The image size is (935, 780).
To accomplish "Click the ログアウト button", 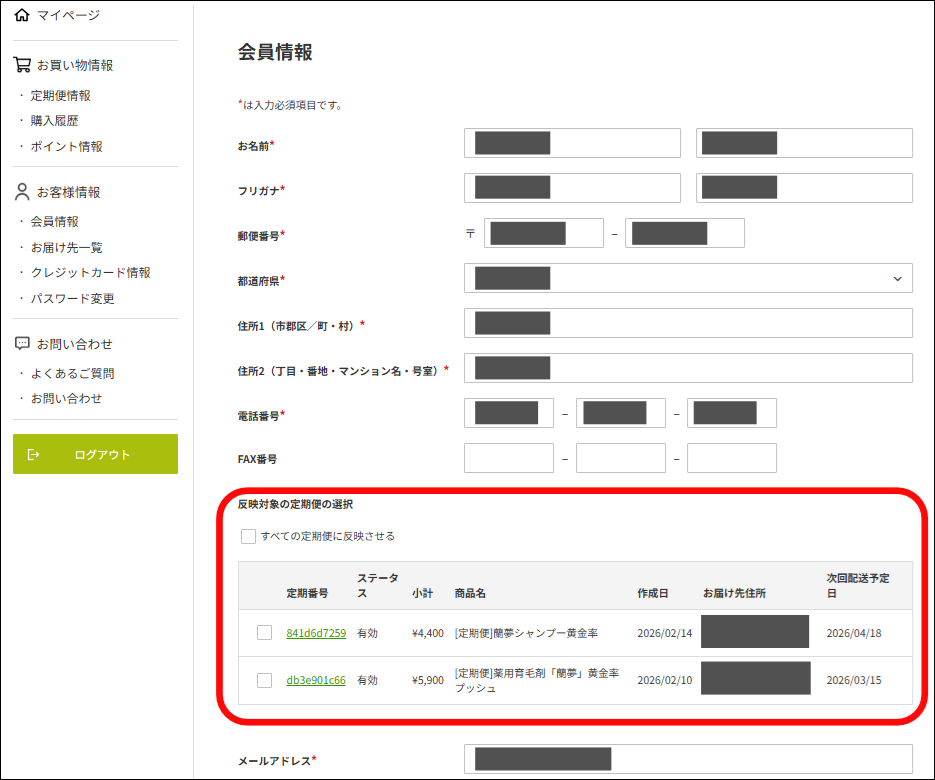I will tap(95, 454).
